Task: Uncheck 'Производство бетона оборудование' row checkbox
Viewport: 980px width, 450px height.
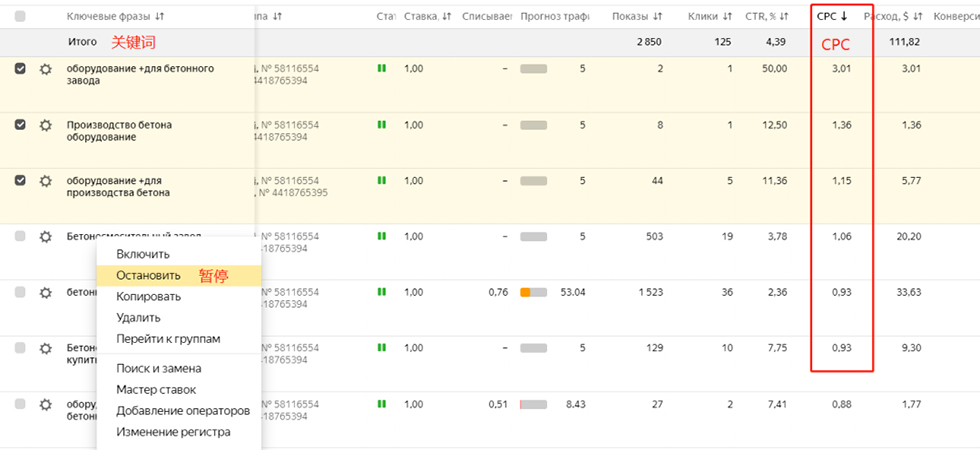Action: click(20, 125)
